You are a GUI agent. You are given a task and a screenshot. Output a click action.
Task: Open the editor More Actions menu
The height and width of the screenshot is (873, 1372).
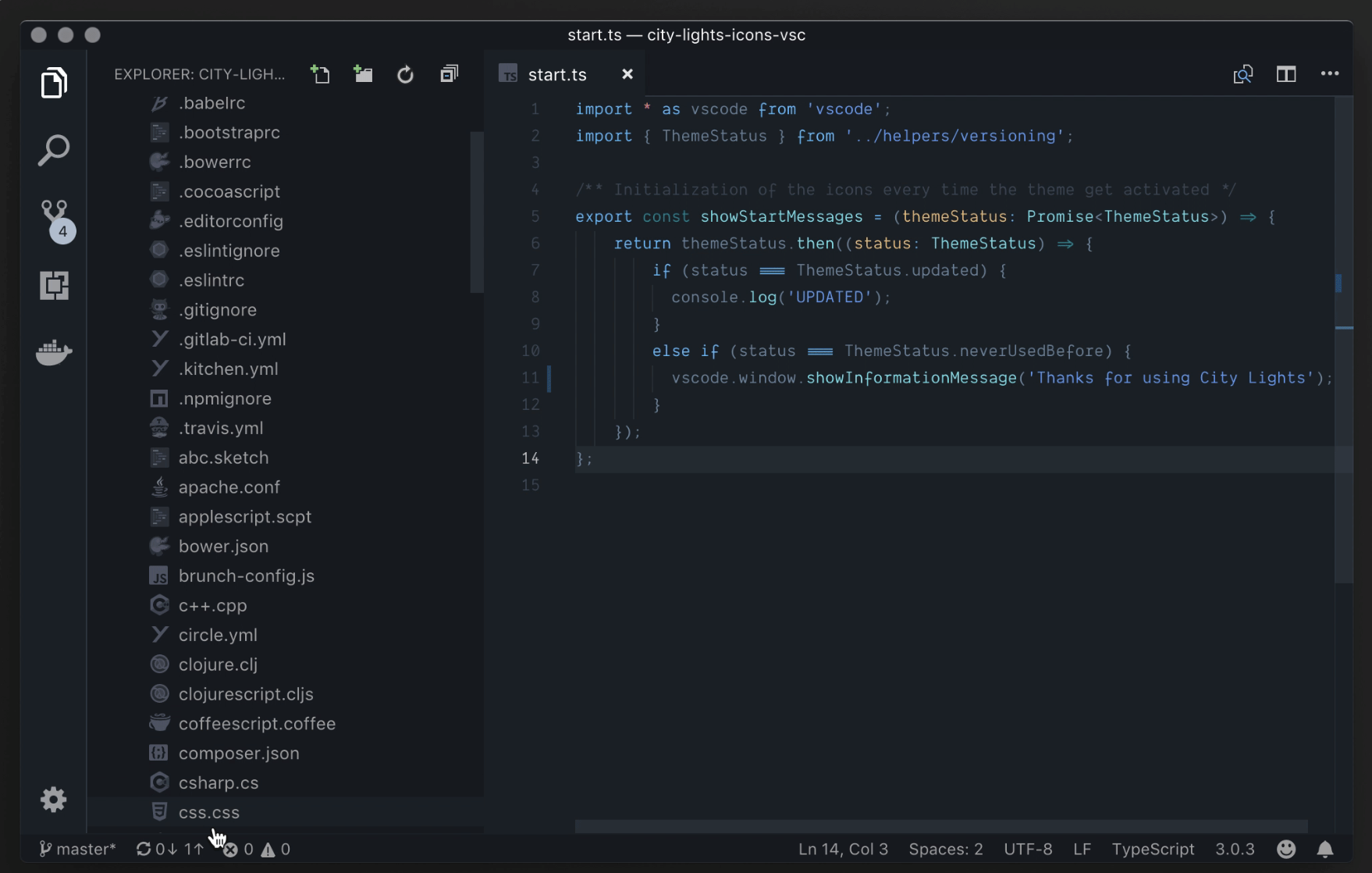tap(1330, 74)
